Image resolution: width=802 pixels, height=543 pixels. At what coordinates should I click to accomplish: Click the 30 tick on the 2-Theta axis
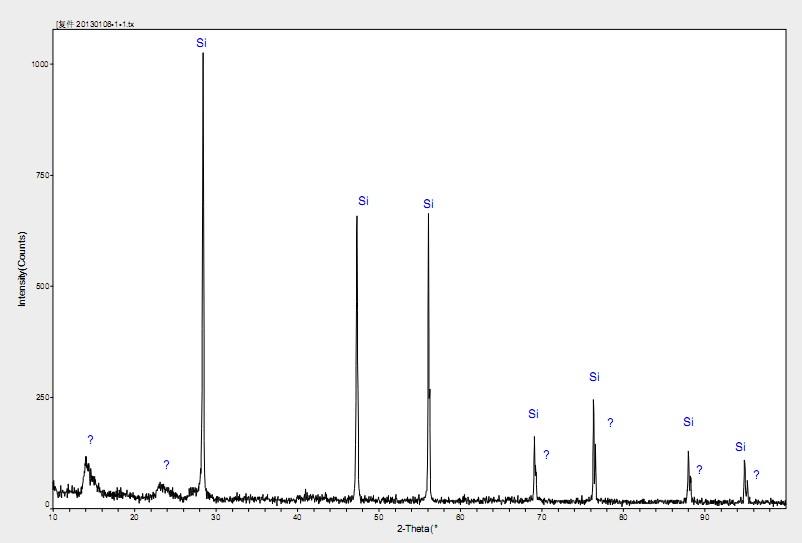[216, 517]
